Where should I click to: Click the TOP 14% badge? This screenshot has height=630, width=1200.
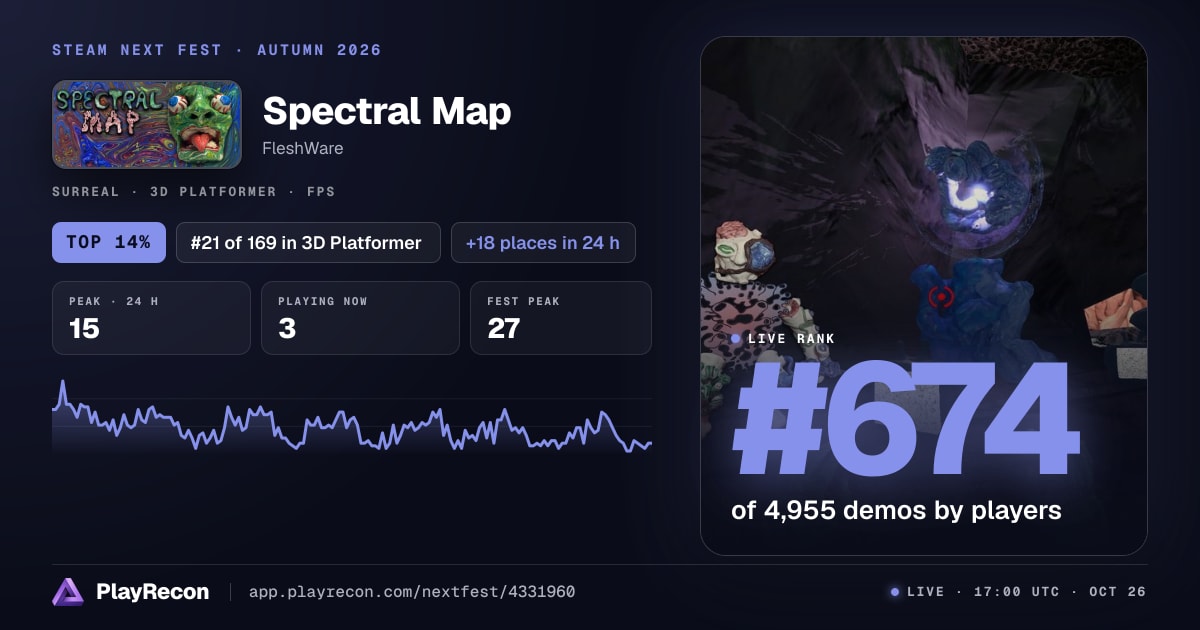click(109, 242)
